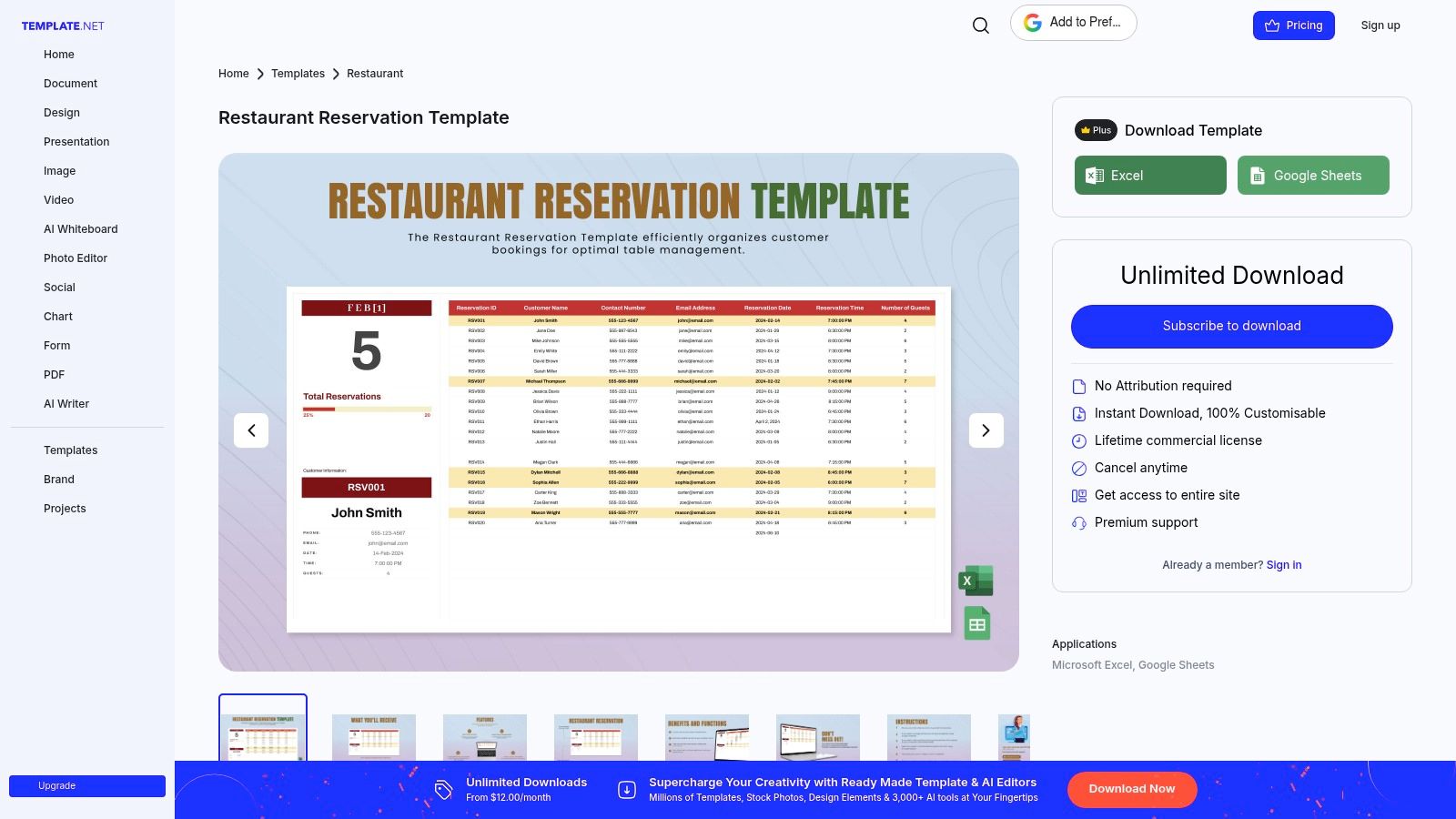
Task: Click the main template preview image
Action: coord(619,412)
